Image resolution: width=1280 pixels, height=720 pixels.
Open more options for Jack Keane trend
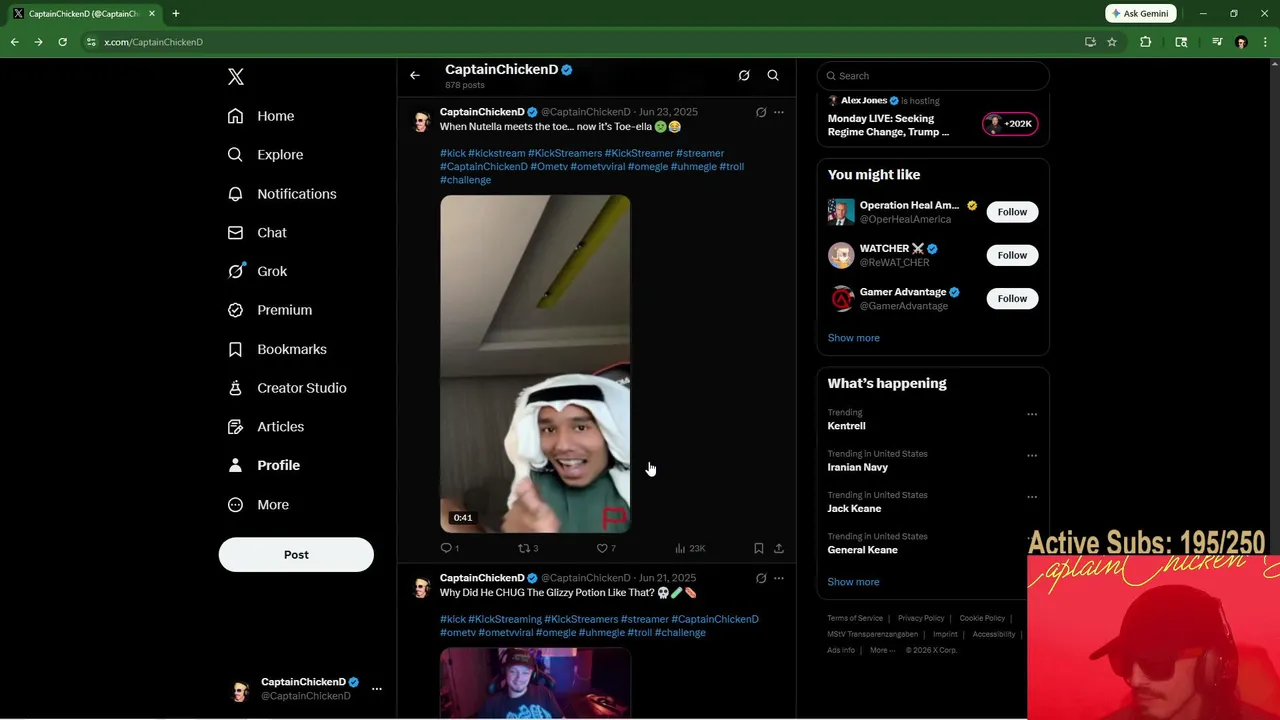coord(1031,497)
